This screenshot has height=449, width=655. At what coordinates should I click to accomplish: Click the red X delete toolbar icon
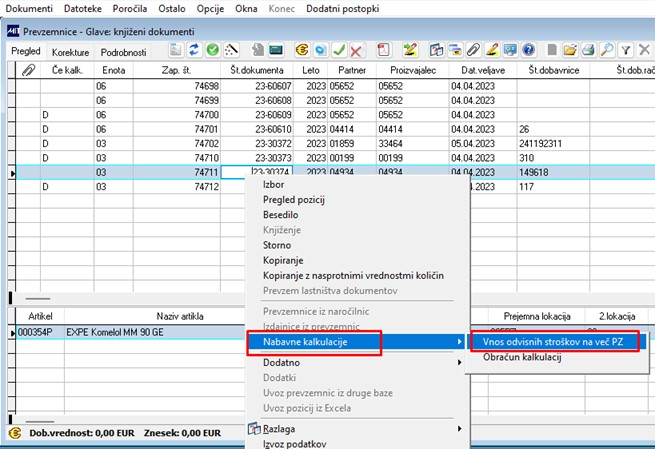[356, 49]
